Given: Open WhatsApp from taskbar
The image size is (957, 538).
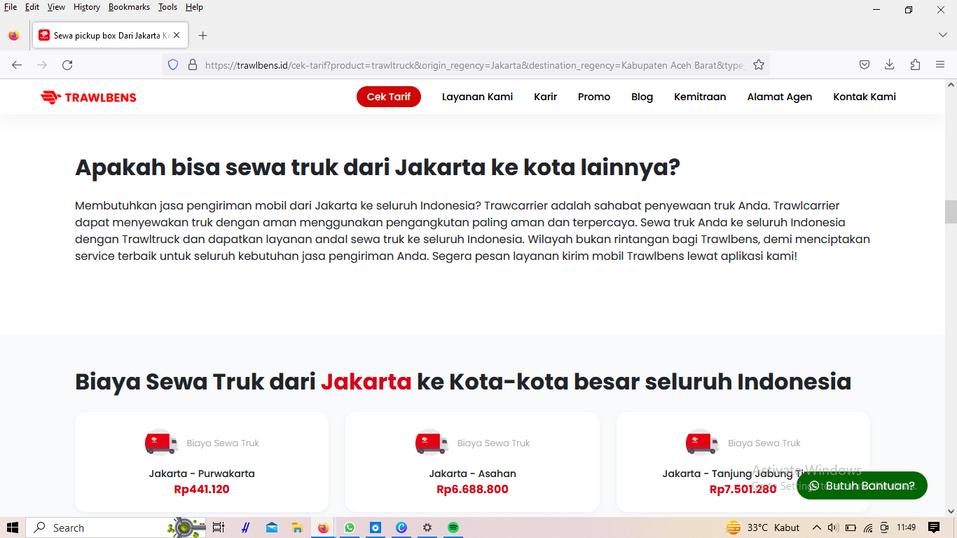Looking at the screenshot, I should tap(349, 528).
